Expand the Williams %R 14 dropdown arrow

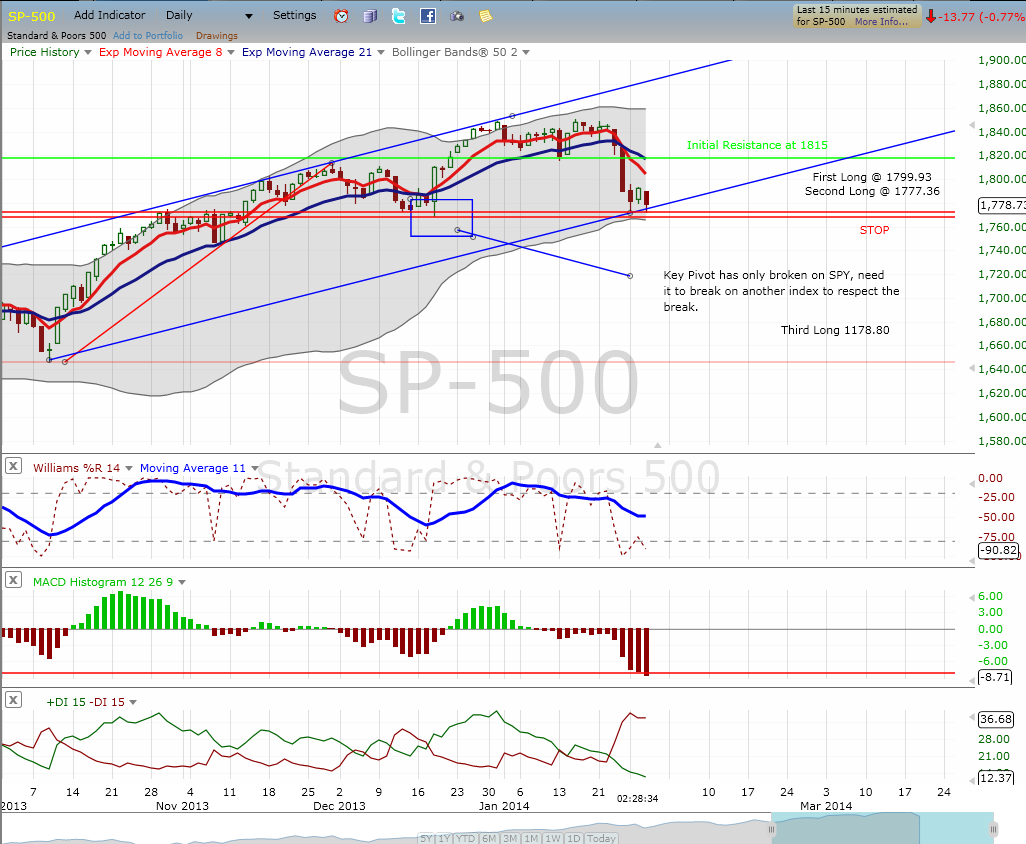[x=129, y=468]
